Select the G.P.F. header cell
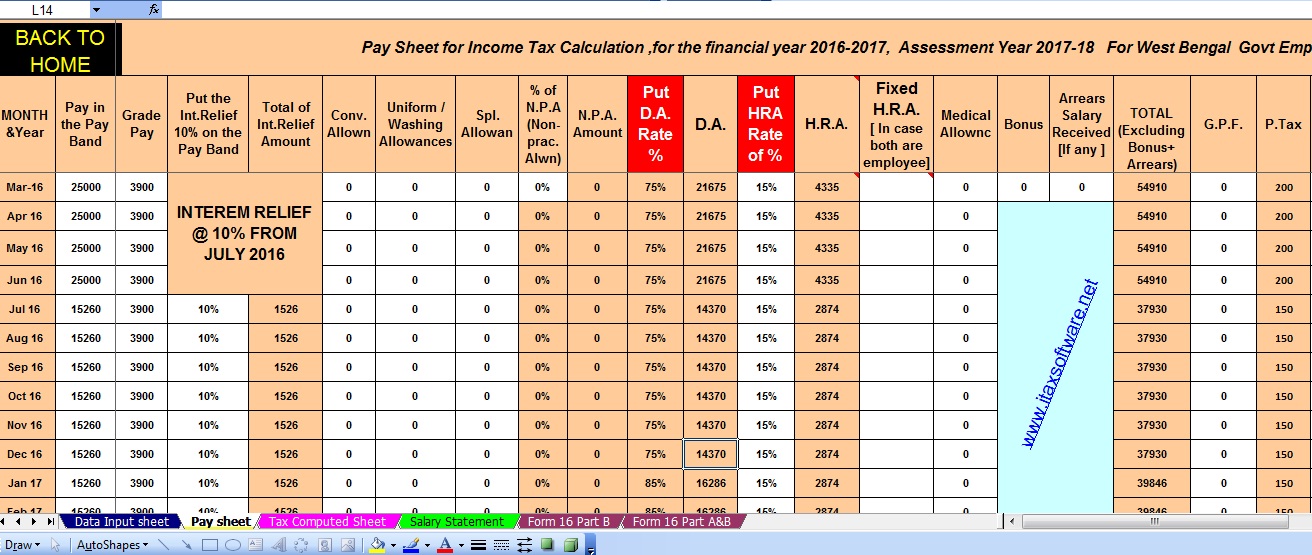1312x555 pixels. tap(1222, 124)
